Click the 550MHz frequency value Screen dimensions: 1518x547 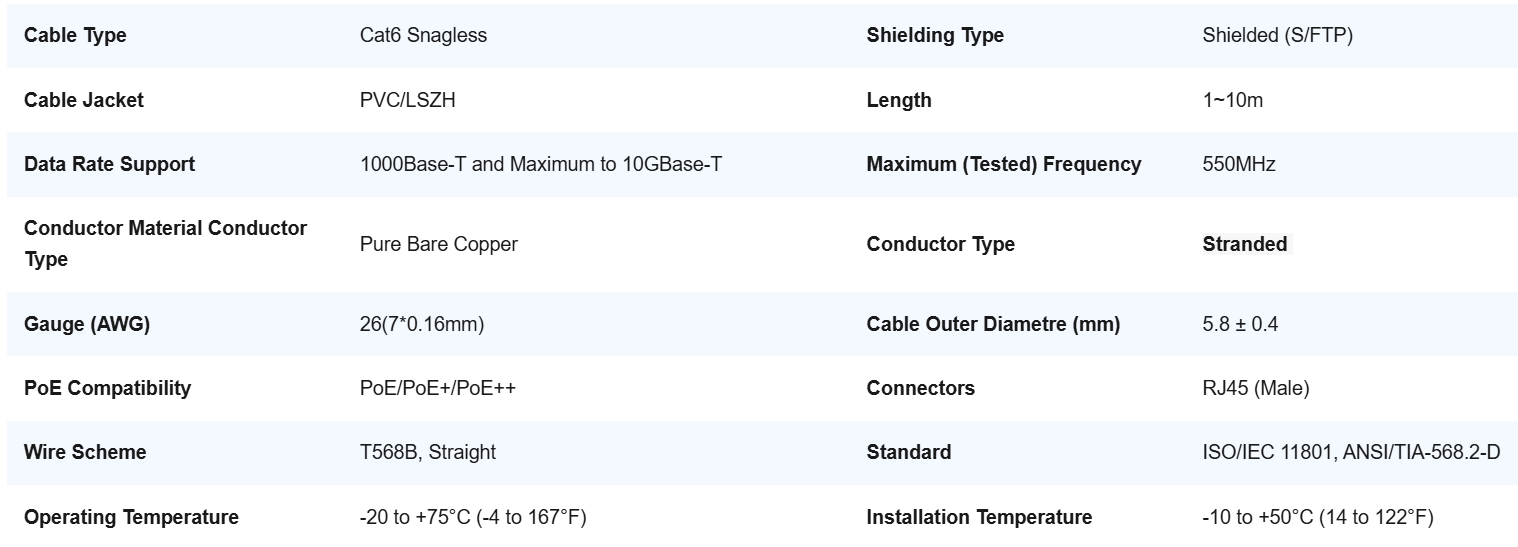click(x=1239, y=164)
